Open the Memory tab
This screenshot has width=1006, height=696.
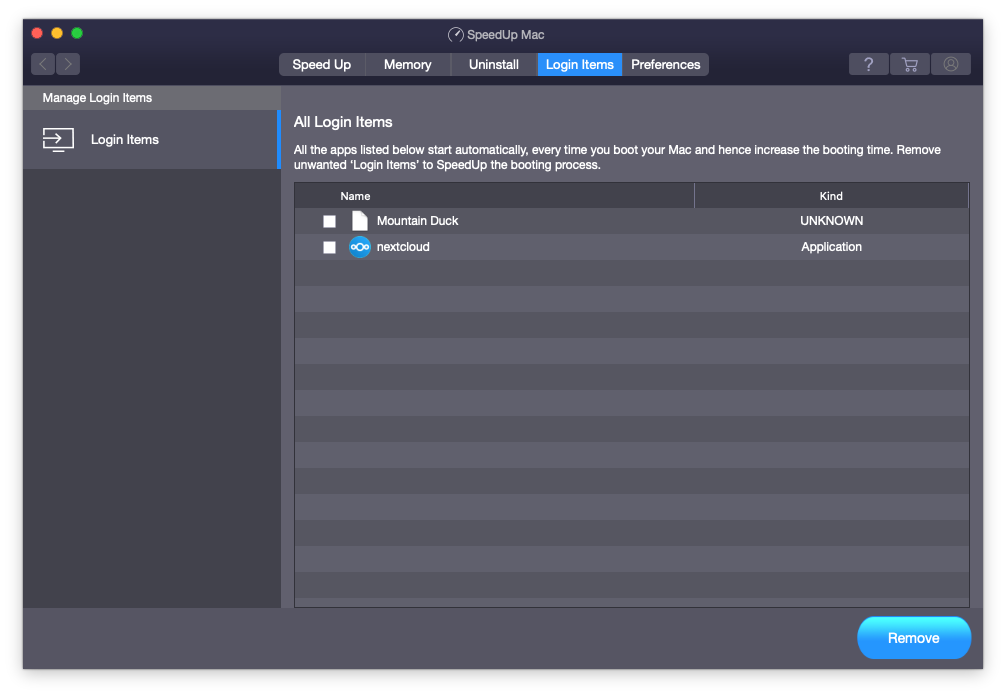[407, 64]
